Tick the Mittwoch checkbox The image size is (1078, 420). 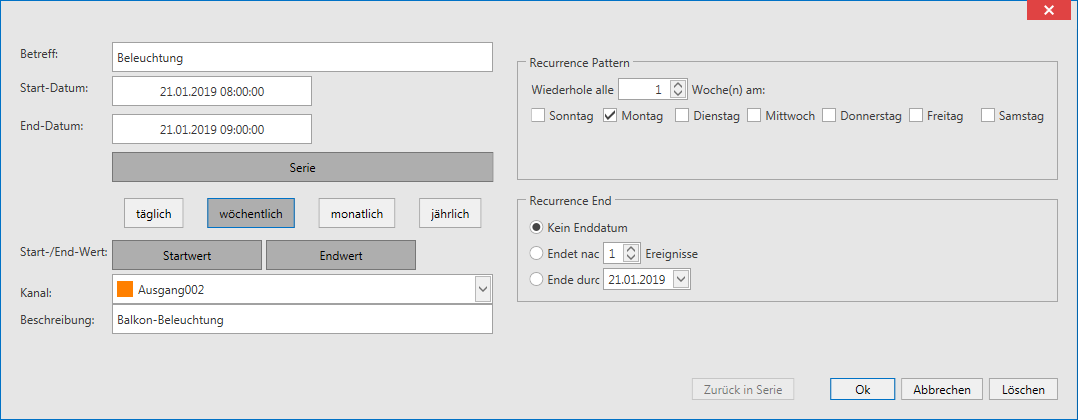(x=755, y=116)
